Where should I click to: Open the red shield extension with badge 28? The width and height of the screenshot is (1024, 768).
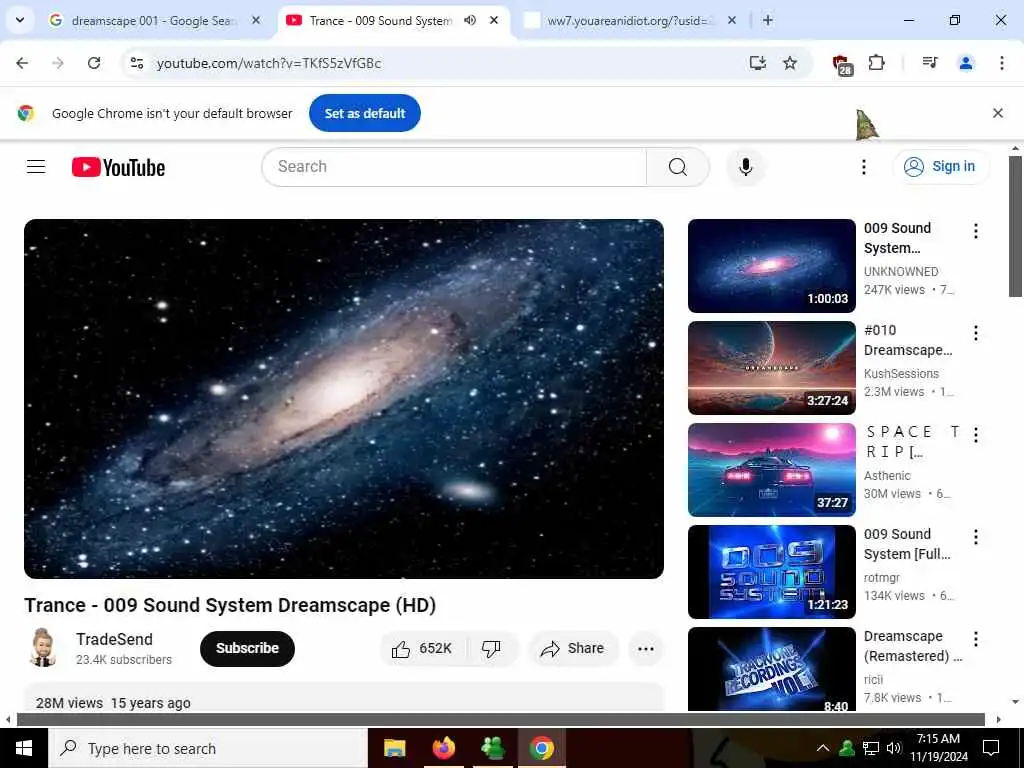[x=842, y=64]
